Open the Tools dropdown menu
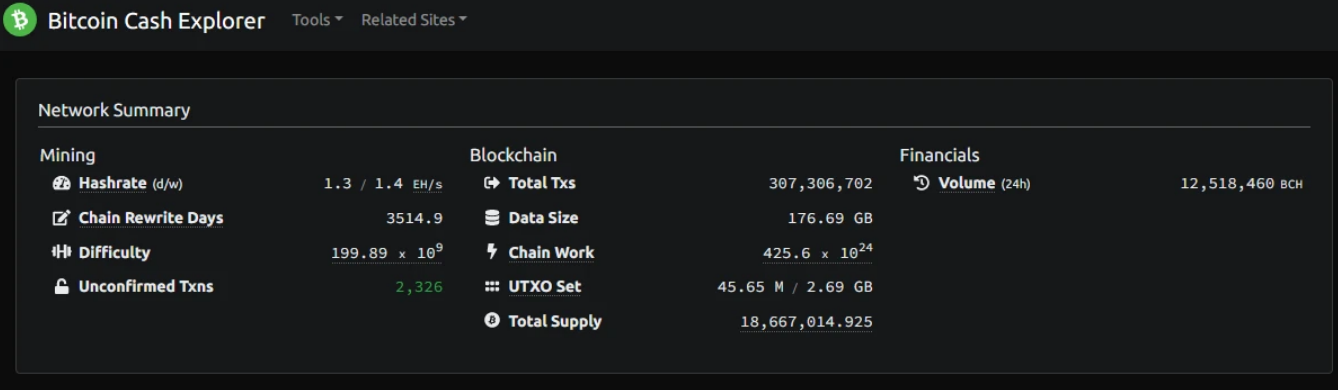Viewport: 1338px width, 390px height. (x=317, y=20)
